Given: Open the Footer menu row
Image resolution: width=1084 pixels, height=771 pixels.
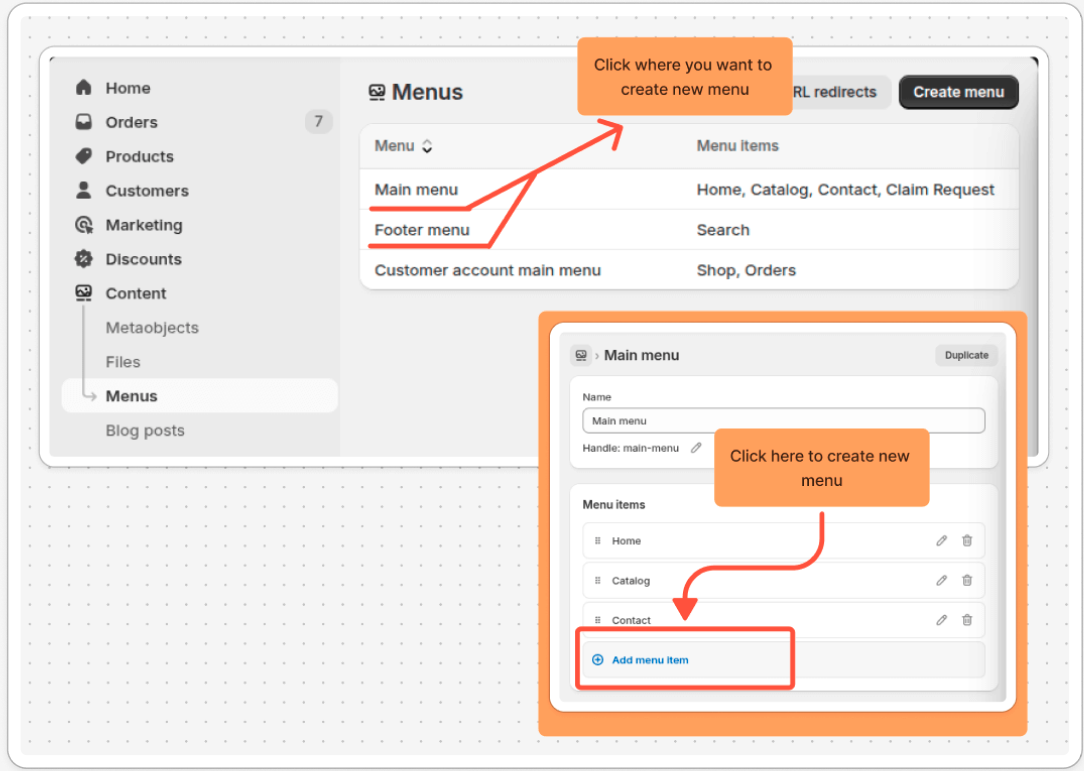Looking at the screenshot, I should [422, 230].
